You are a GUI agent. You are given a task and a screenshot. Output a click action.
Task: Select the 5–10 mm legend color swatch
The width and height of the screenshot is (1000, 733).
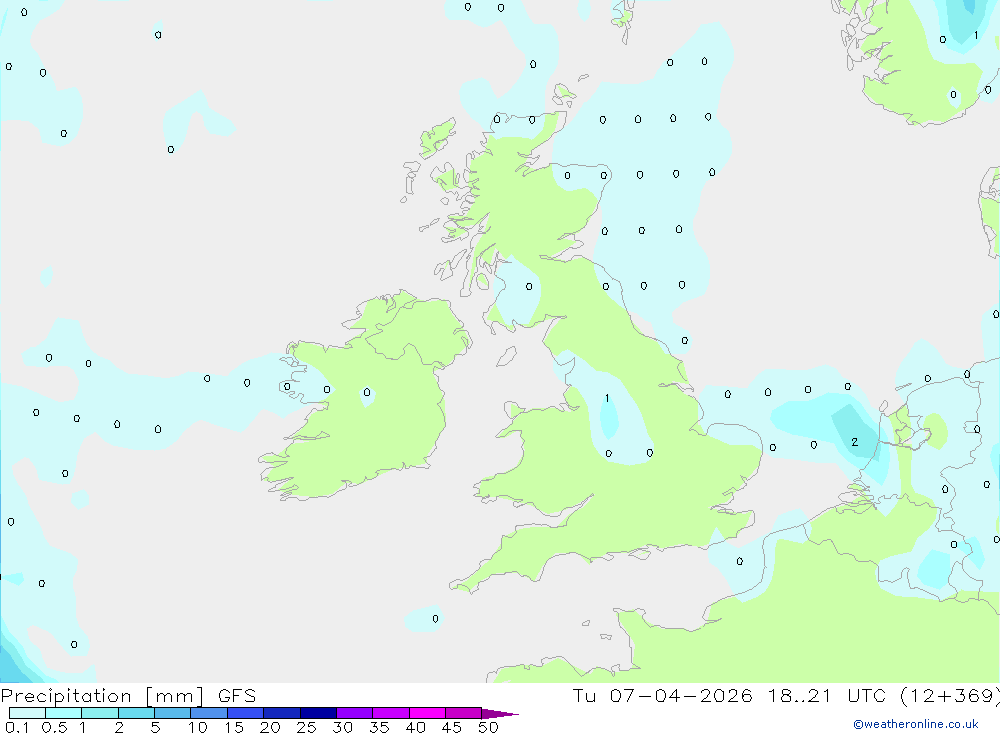172,713
